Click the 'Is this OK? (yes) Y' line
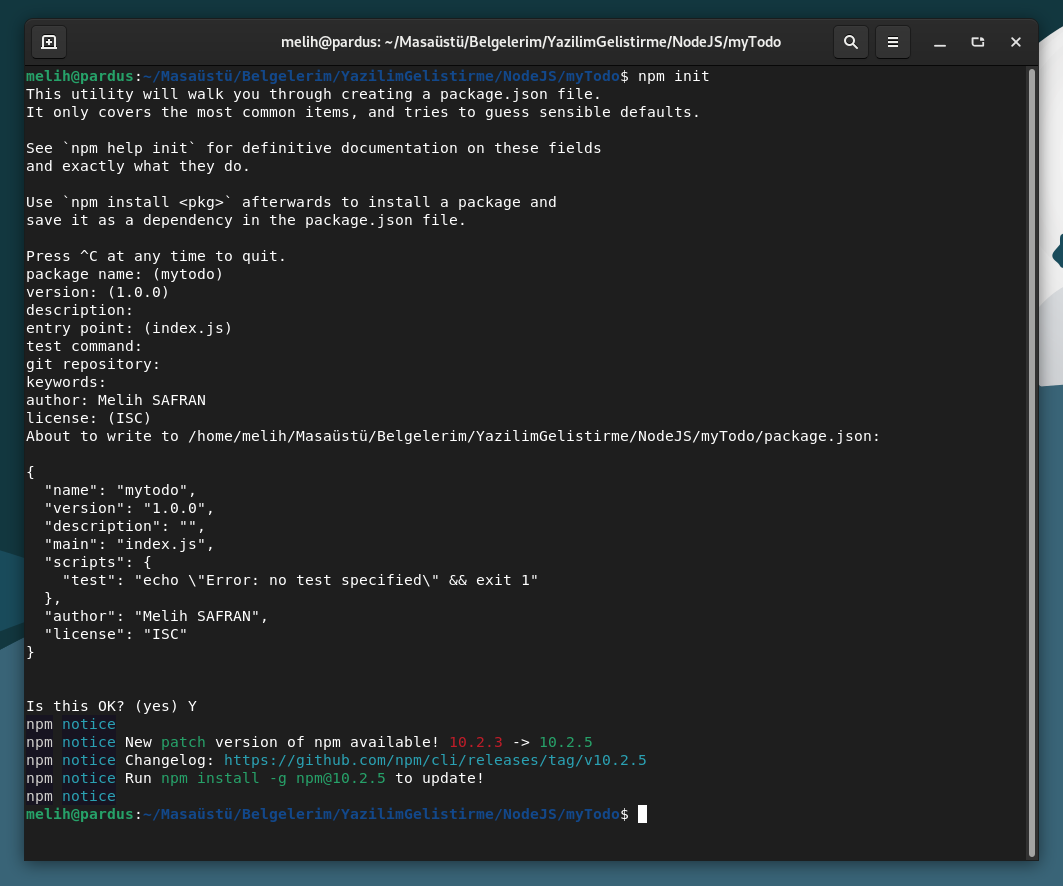This screenshot has height=886, width=1063. tap(111, 706)
